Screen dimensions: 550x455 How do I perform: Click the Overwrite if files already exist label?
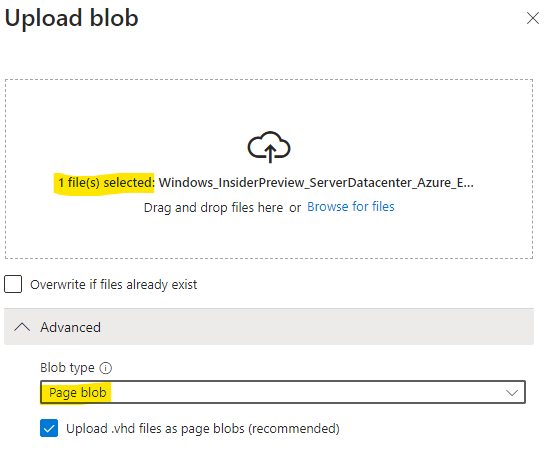(114, 285)
